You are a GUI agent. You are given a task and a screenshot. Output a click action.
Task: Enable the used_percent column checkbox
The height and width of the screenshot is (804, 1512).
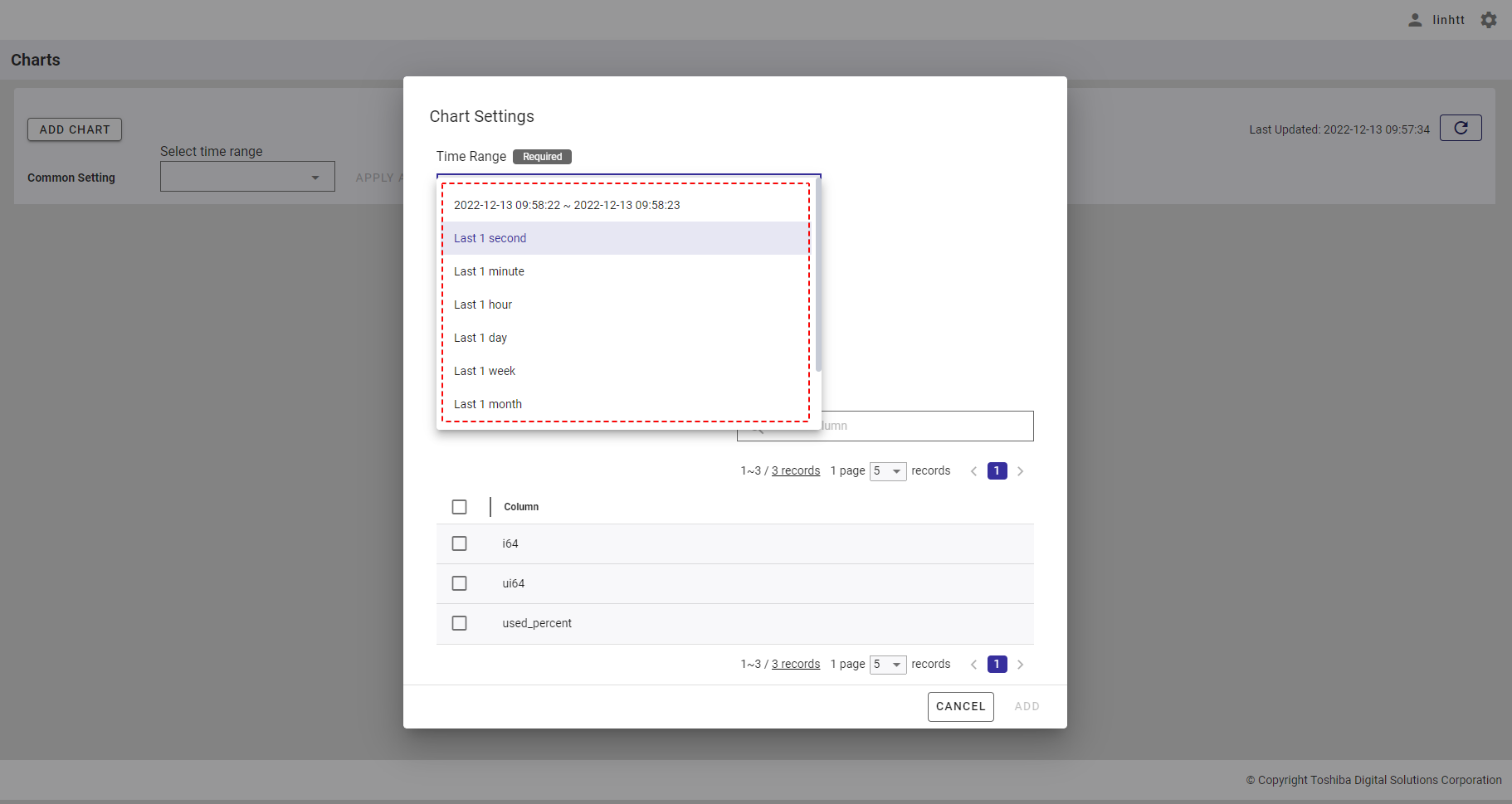tap(459, 623)
